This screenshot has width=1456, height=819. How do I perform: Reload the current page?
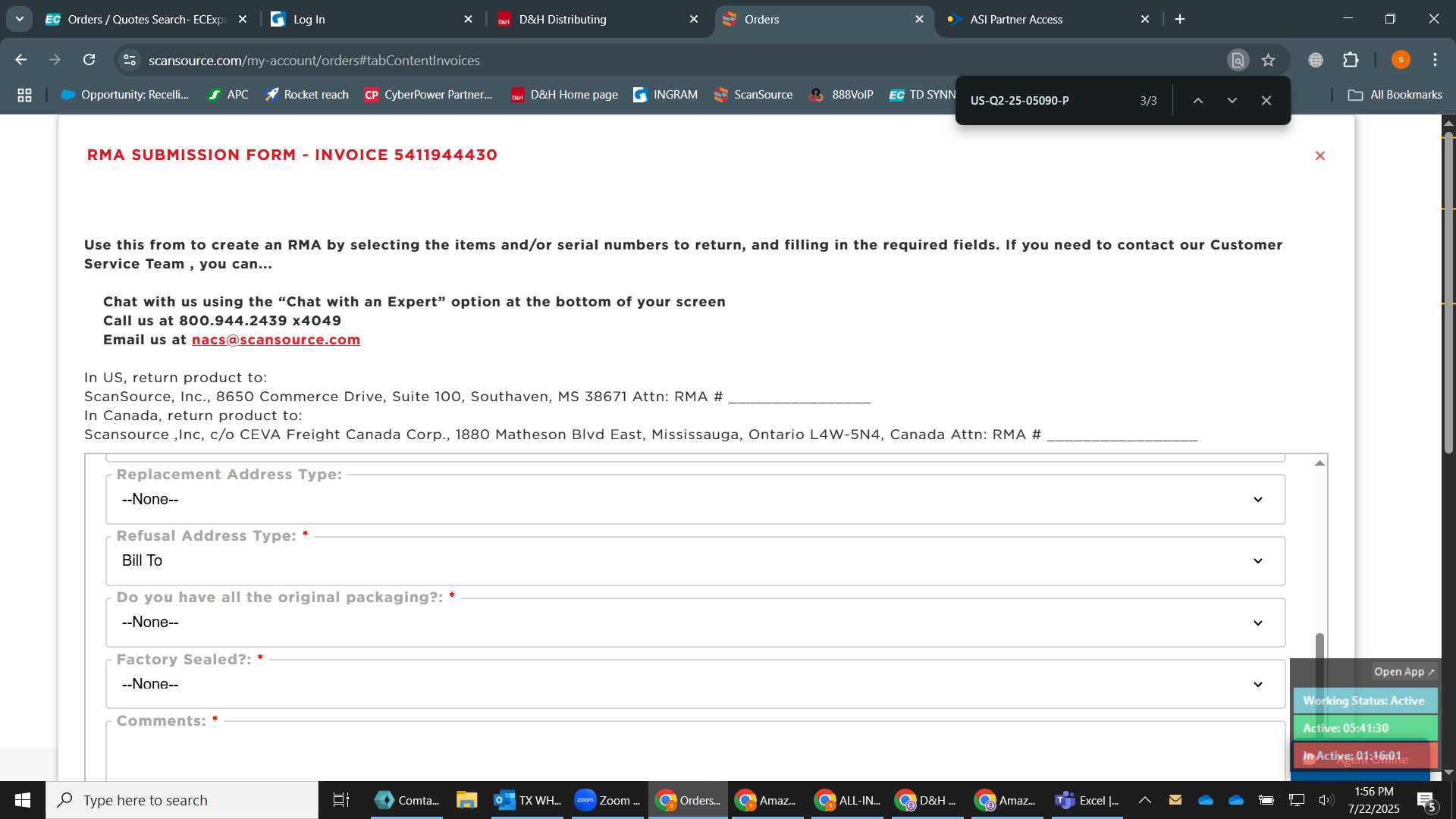[89, 60]
